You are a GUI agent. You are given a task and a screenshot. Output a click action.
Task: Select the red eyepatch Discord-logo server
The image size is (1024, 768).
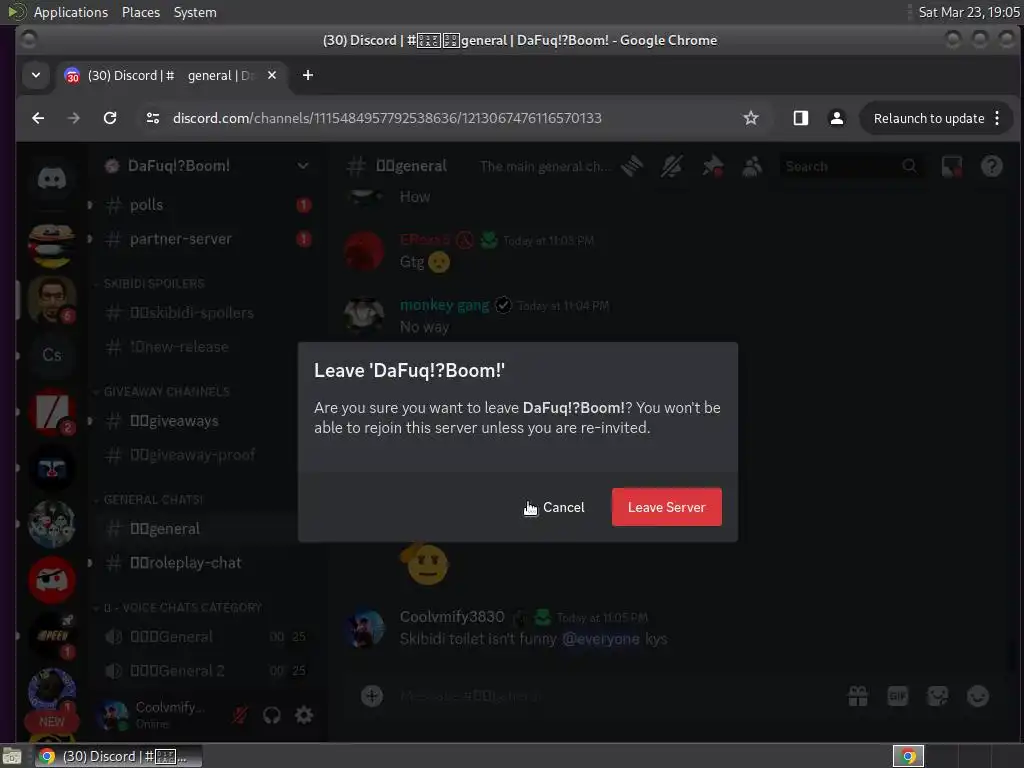(x=52, y=579)
